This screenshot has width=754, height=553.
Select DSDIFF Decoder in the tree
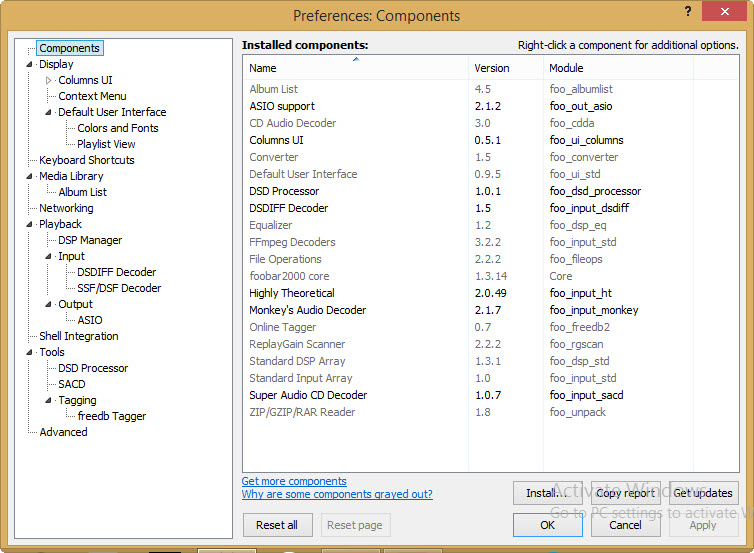(117, 272)
